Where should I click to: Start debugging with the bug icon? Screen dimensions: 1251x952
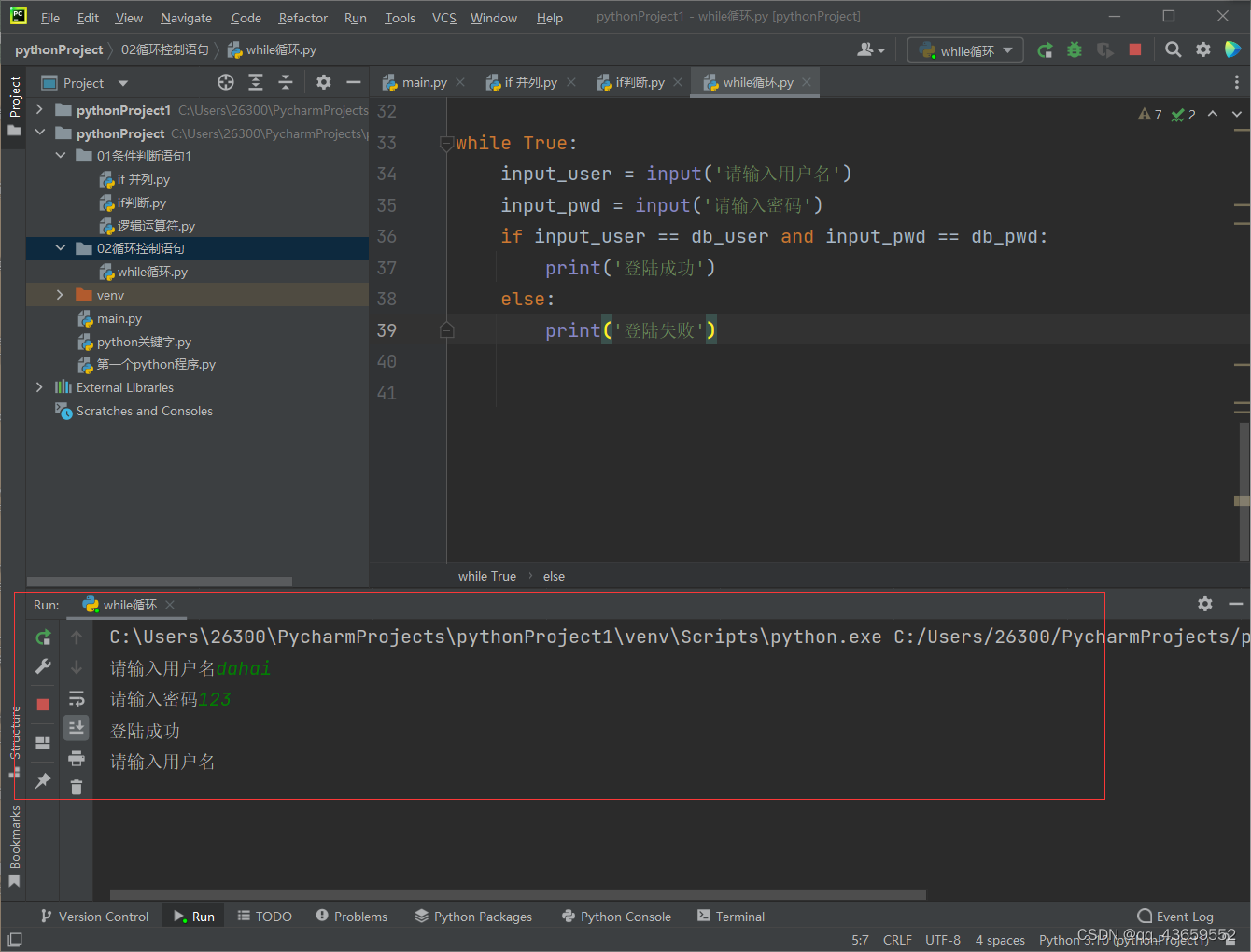[x=1074, y=49]
